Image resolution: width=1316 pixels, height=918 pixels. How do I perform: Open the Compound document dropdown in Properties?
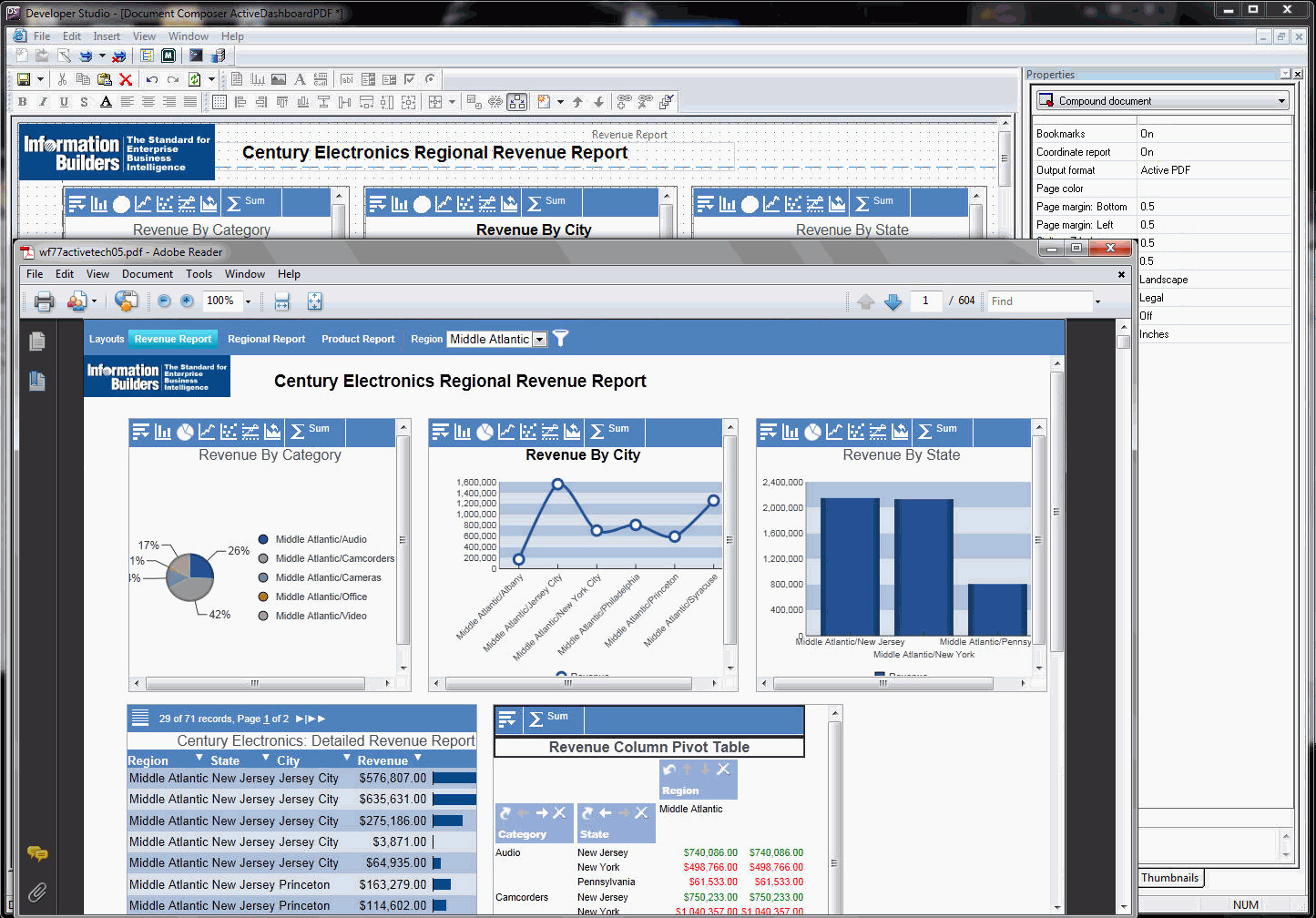(x=1281, y=101)
